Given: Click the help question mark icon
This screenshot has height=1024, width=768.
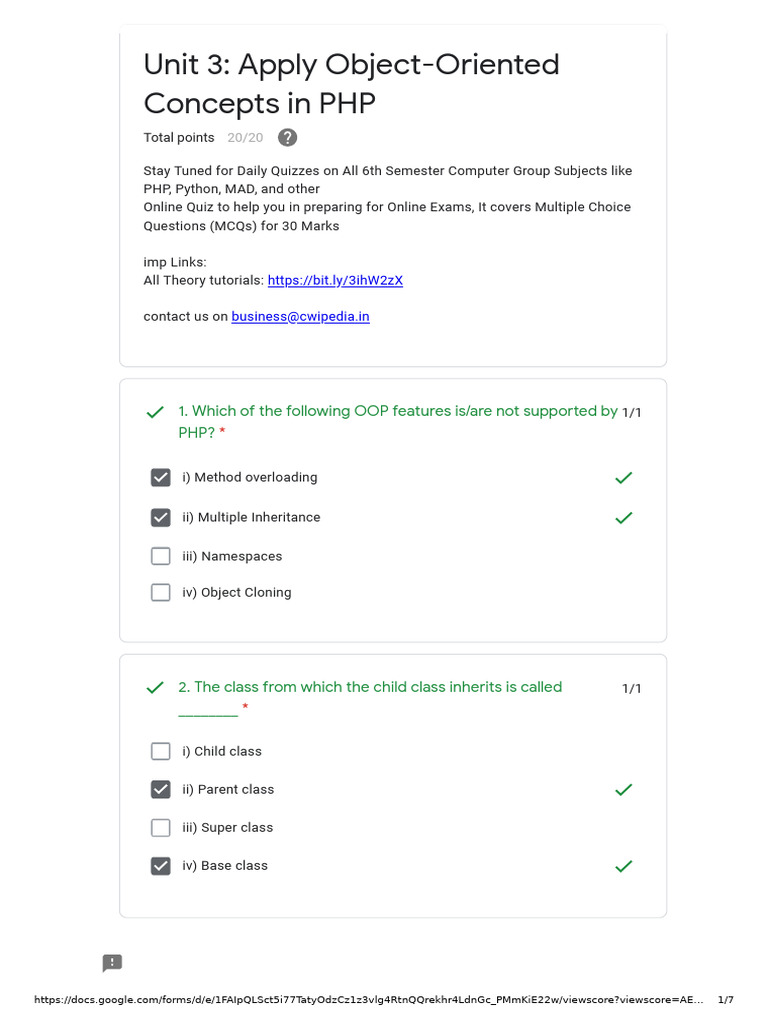Looking at the screenshot, I should (x=287, y=138).
